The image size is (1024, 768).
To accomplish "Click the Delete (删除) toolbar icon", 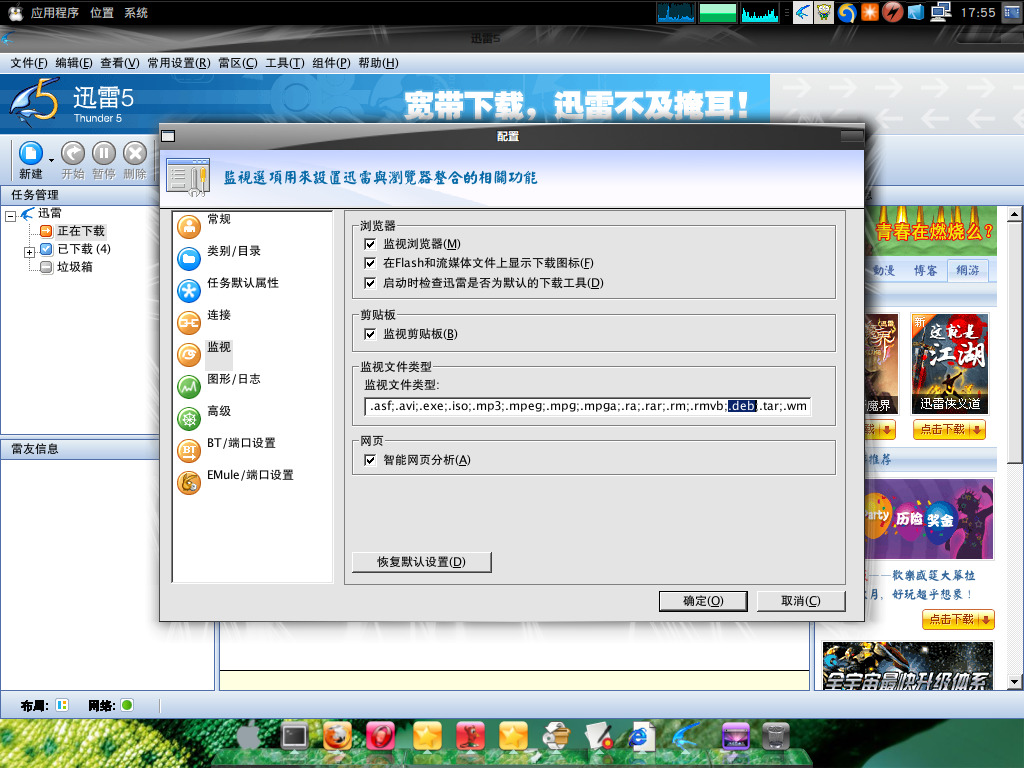I will pyautogui.click(x=135, y=153).
